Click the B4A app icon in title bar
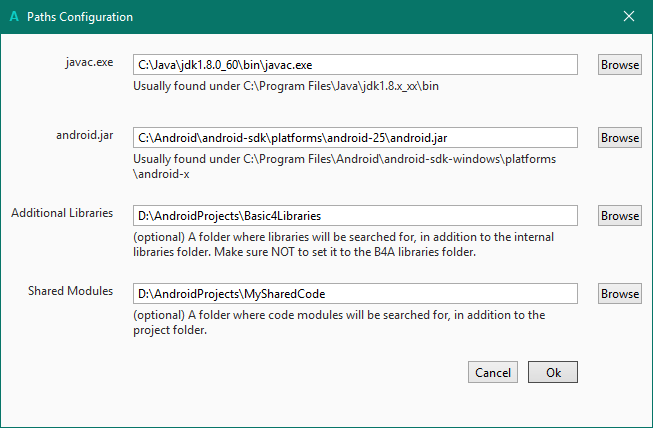653x428 pixels. click(13, 17)
